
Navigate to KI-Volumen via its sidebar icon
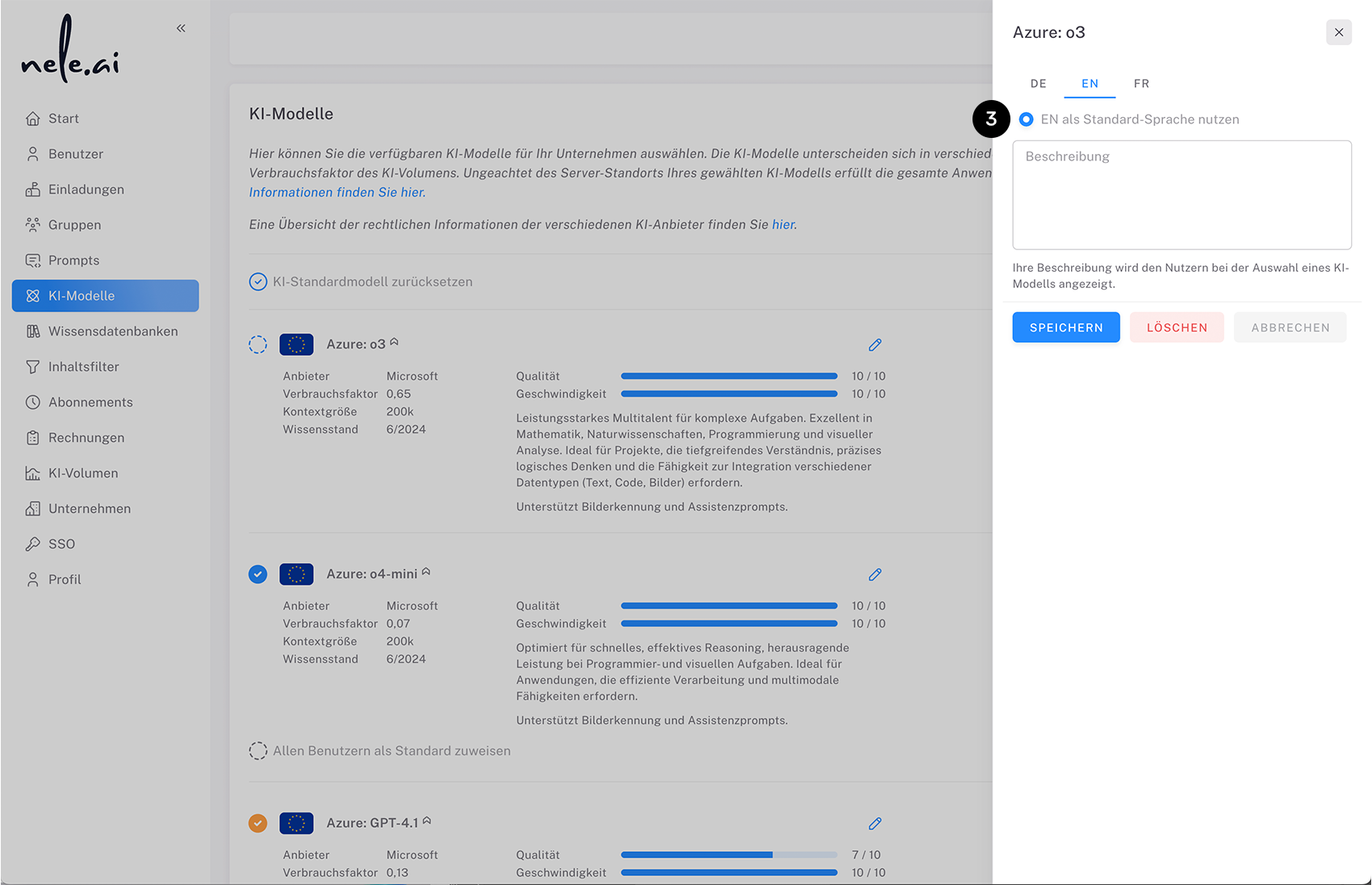82,473
